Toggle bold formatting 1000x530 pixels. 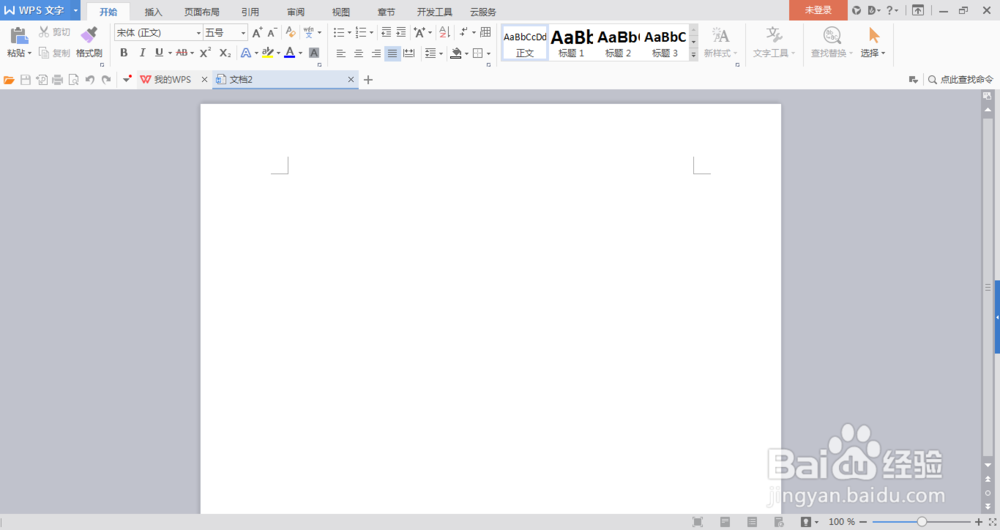(124, 53)
